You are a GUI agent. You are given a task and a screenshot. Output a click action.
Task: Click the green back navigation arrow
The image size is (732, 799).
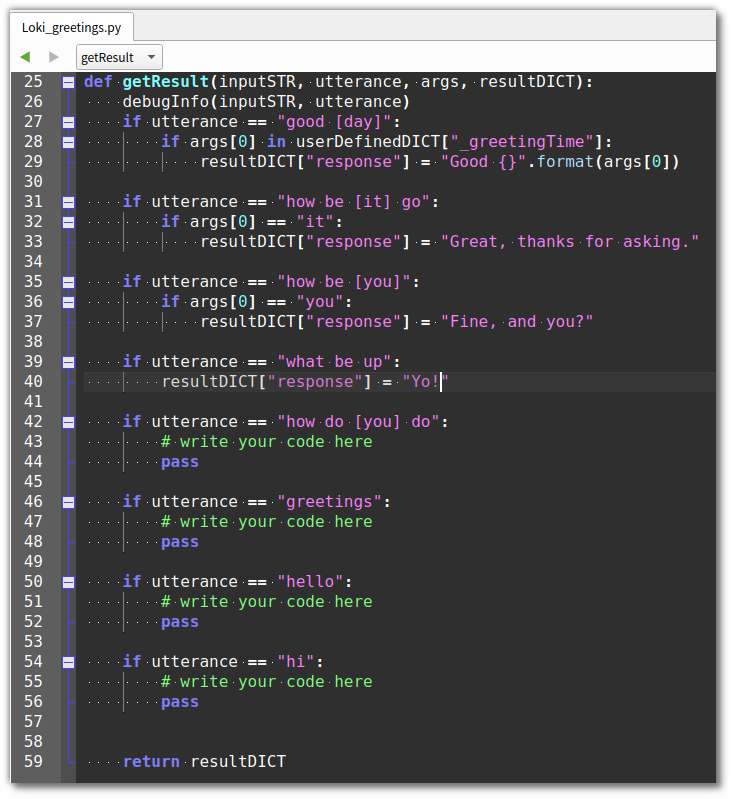click(x=25, y=58)
